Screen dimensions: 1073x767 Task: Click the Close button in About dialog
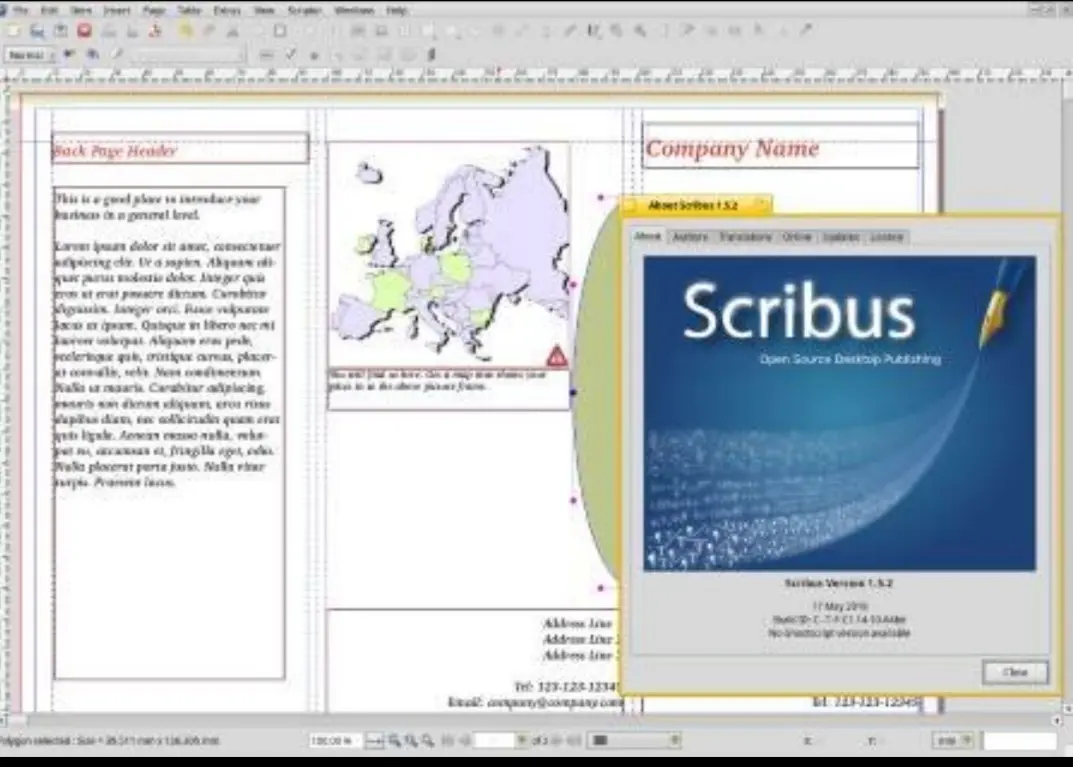(x=1015, y=673)
